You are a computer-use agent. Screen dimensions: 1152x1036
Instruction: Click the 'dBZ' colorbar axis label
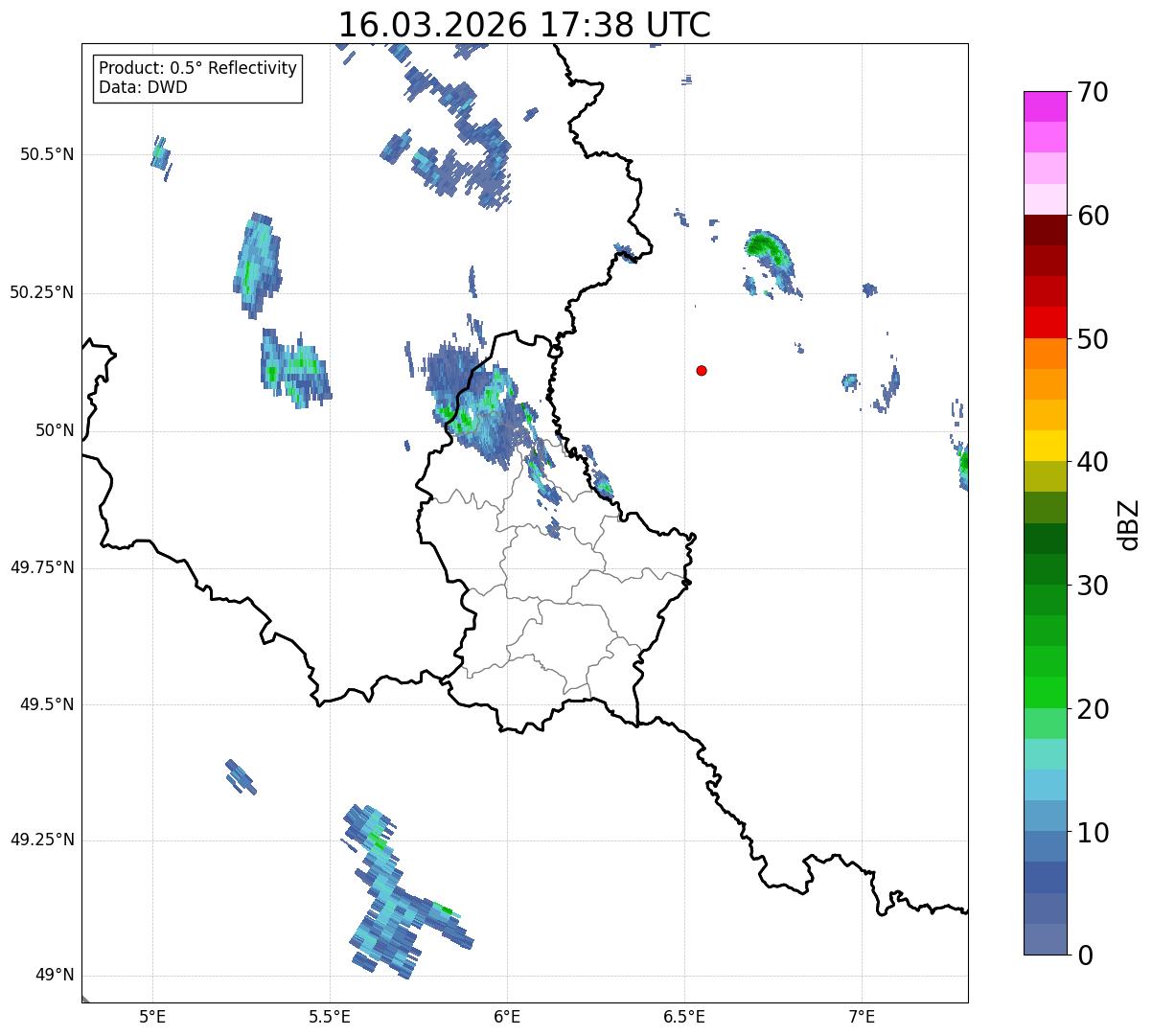1129,523
